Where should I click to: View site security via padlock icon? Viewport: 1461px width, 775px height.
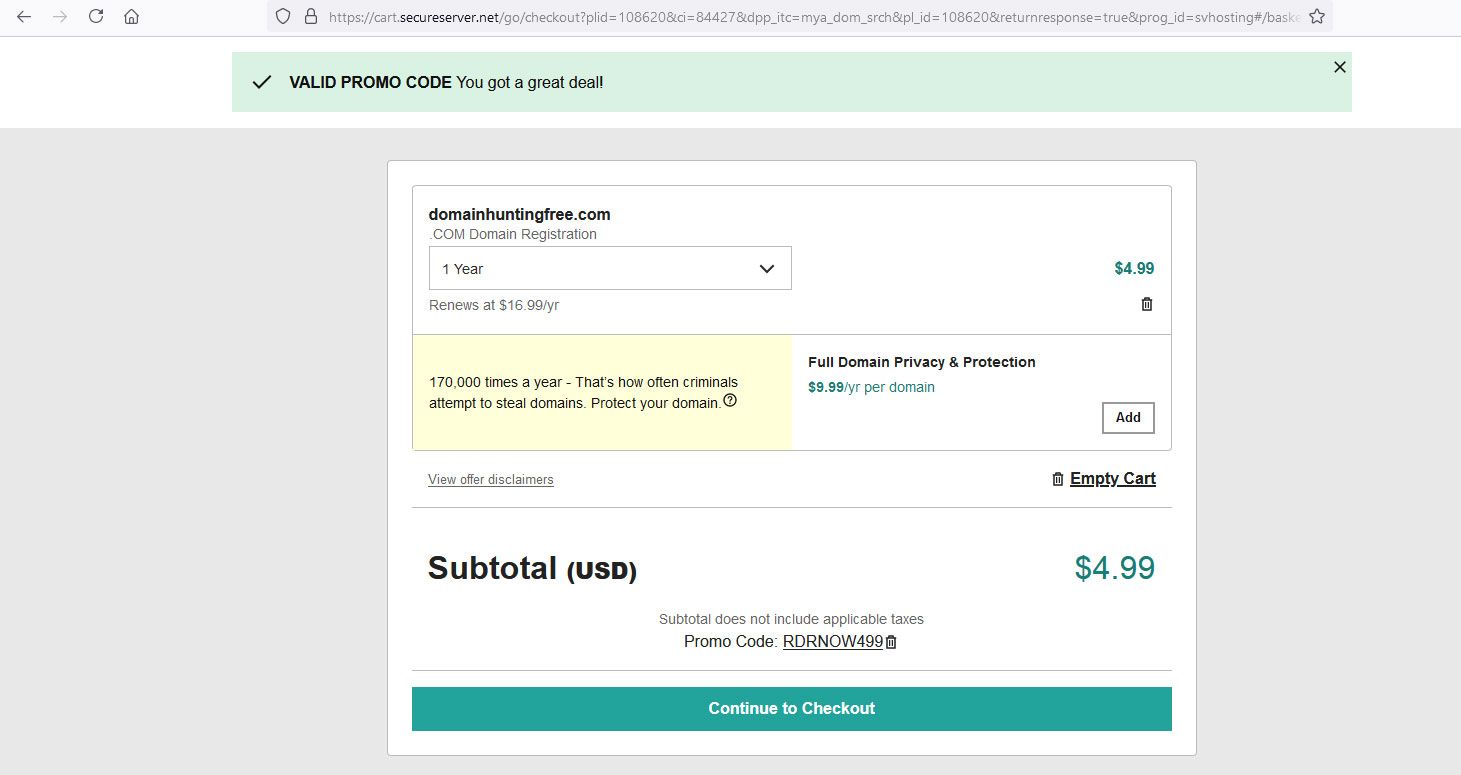(310, 16)
